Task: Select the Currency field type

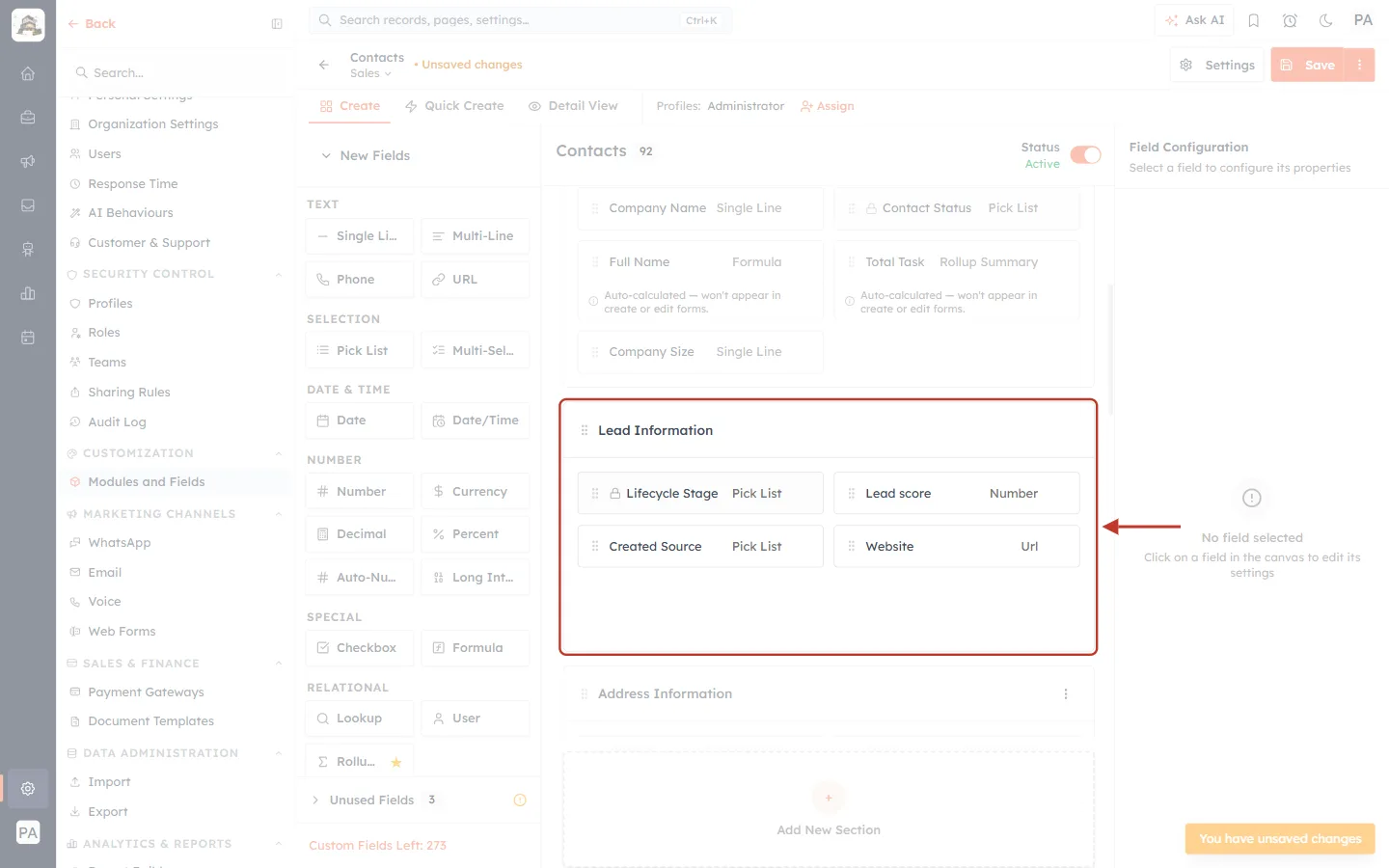Action: pos(476,491)
